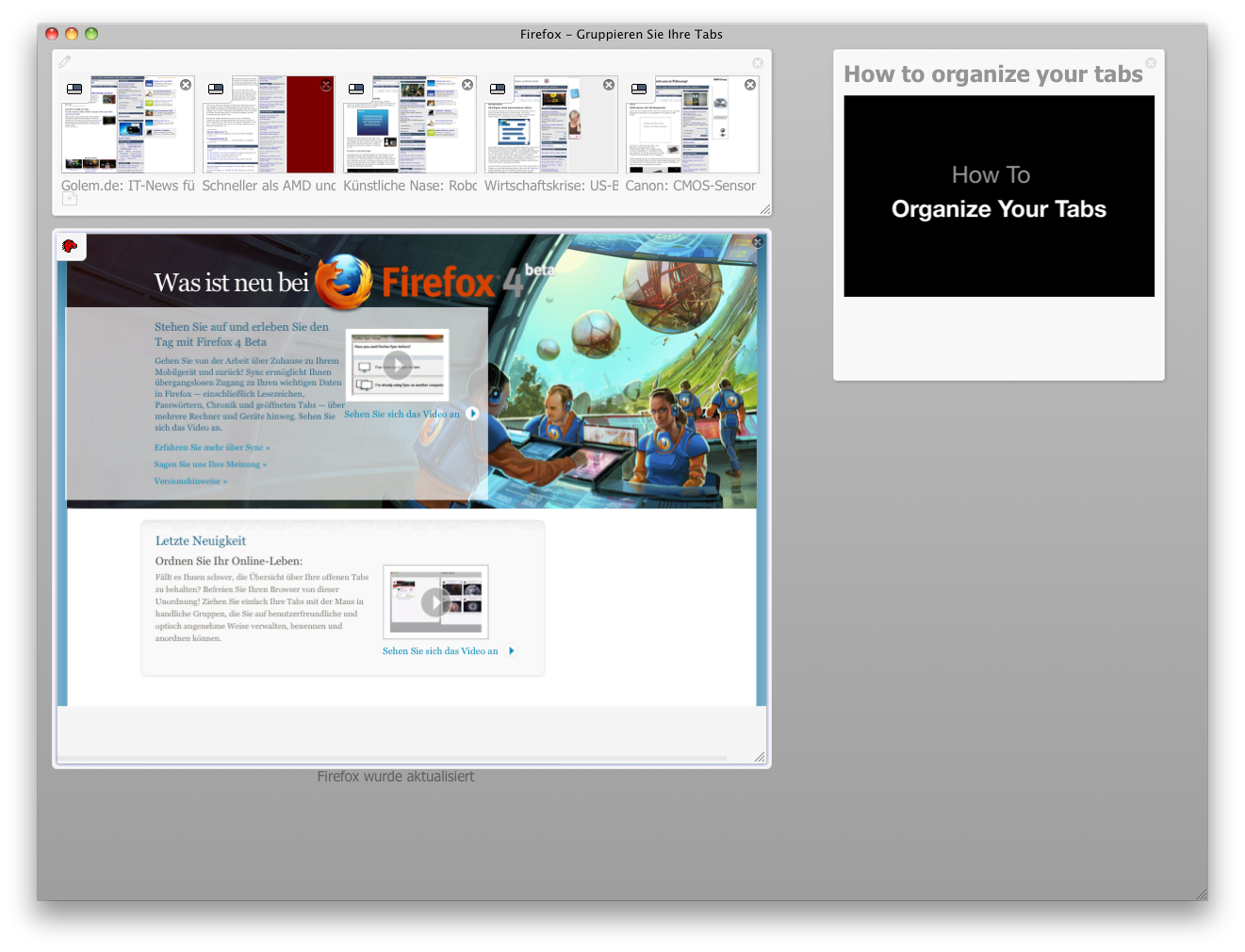Close the Canon CMOS-Sensor tab thumbnail
The image size is (1245, 952).
click(749, 84)
